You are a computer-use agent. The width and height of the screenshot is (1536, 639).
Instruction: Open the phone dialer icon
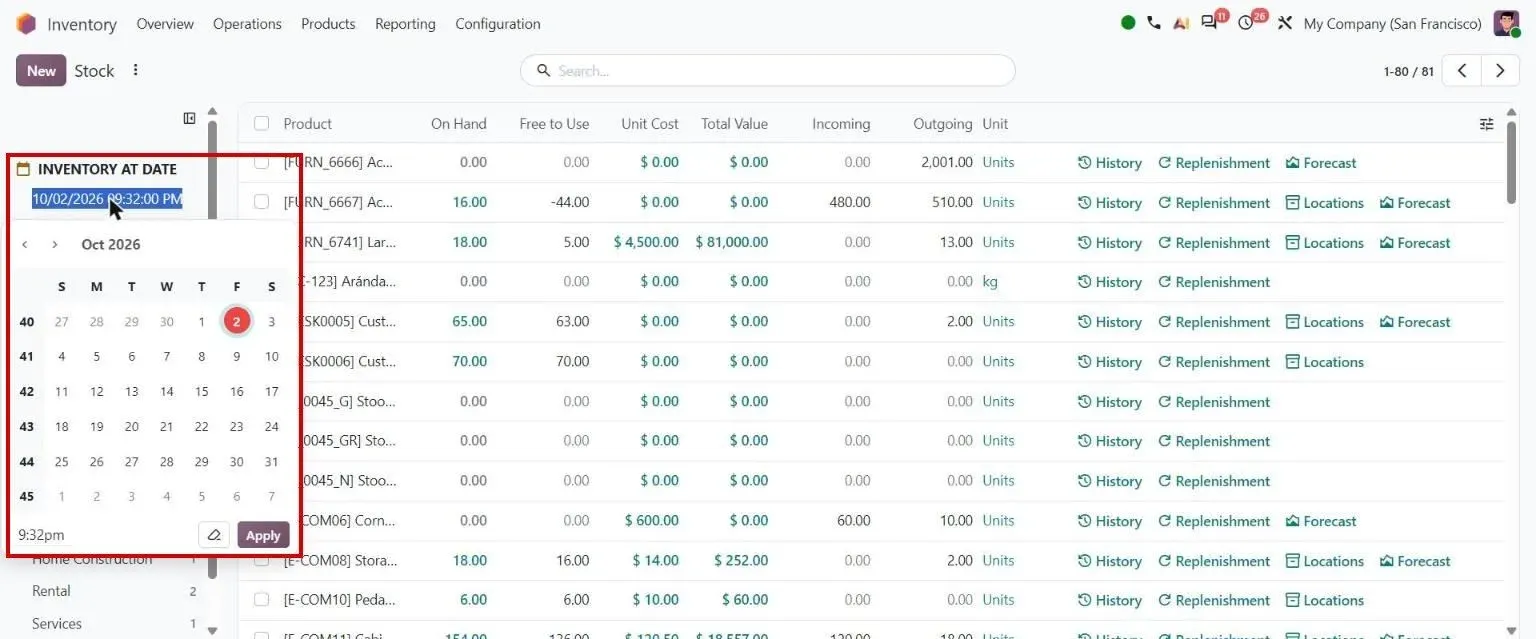click(1154, 23)
